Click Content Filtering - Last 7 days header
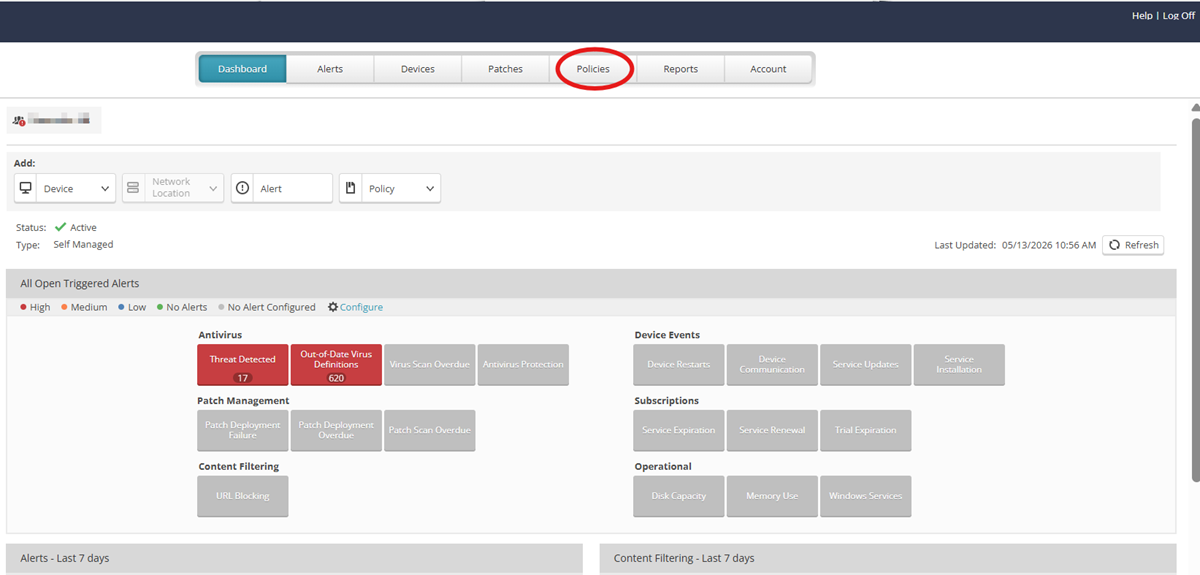Viewport: 1200px width, 575px height. click(888, 558)
